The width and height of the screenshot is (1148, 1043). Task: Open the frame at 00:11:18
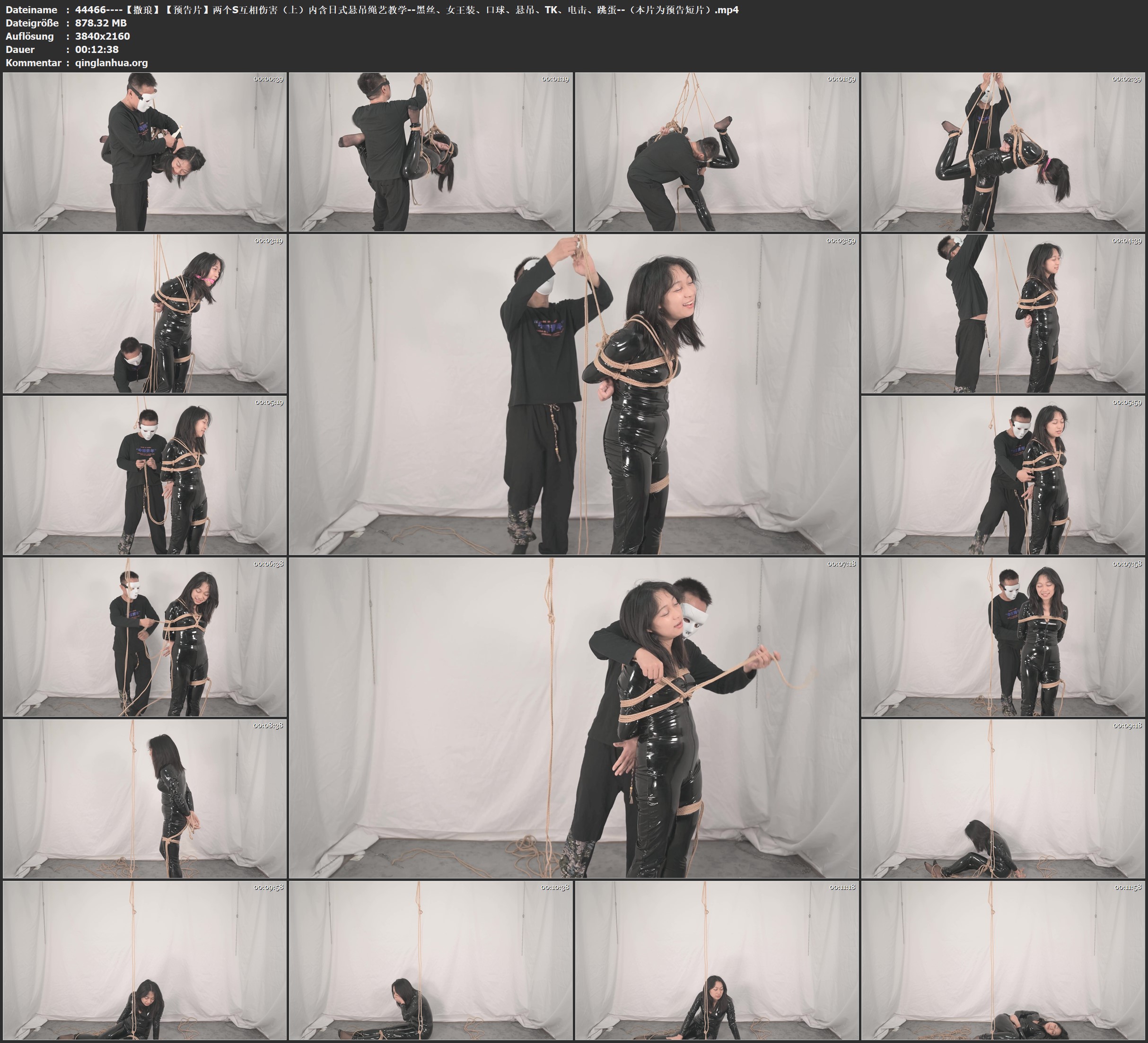point(717,960)
